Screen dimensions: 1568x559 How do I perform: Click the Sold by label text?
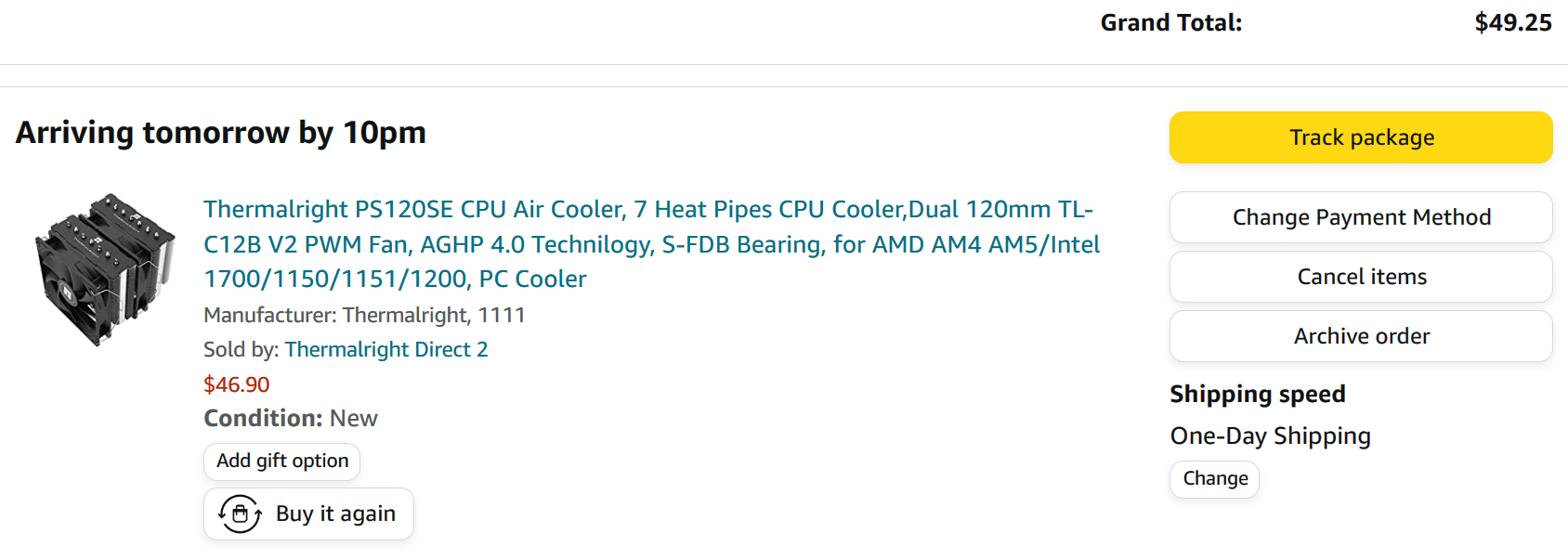(x=241, y=349)
